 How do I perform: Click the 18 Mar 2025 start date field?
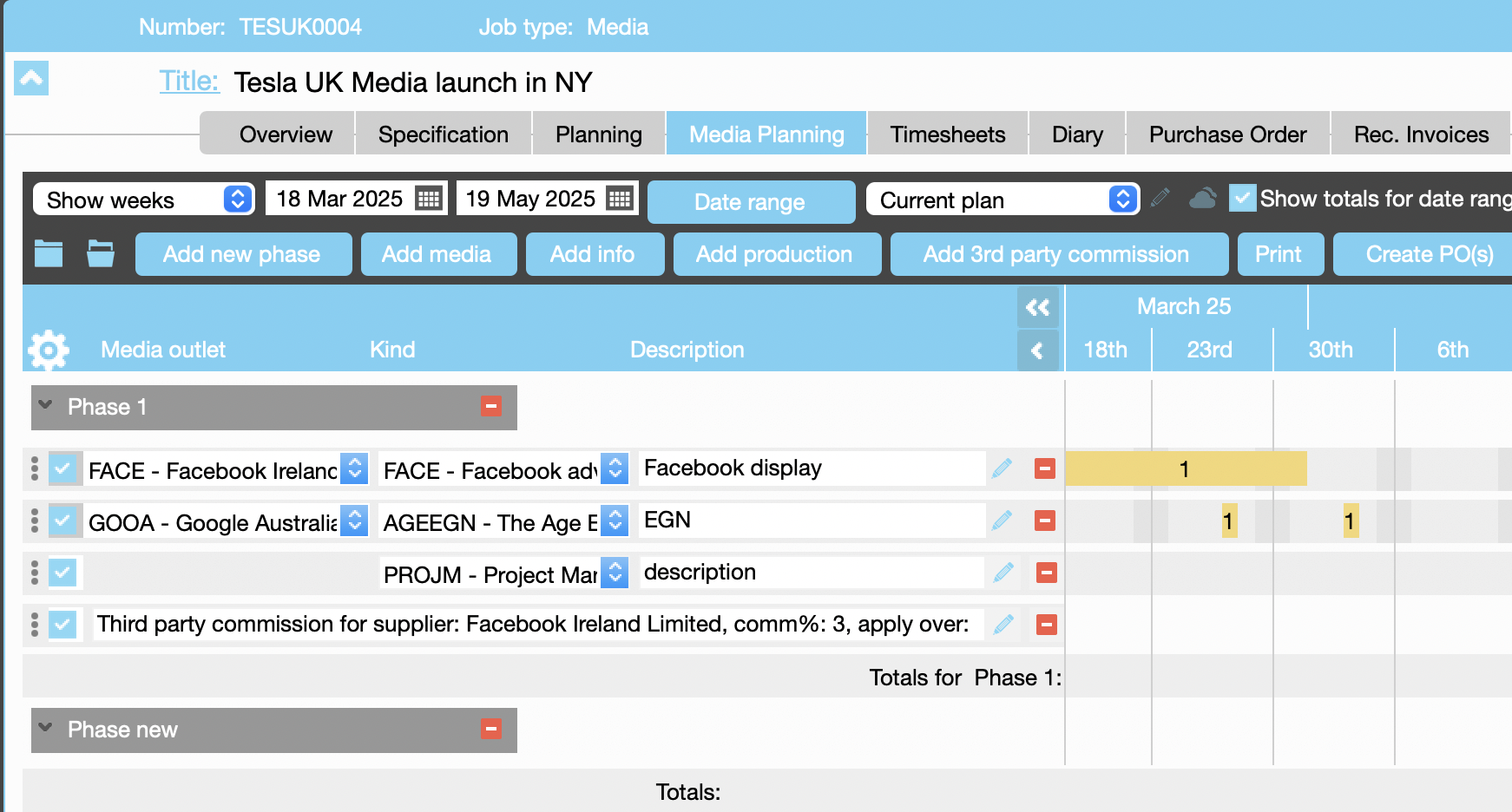[340, 199]
